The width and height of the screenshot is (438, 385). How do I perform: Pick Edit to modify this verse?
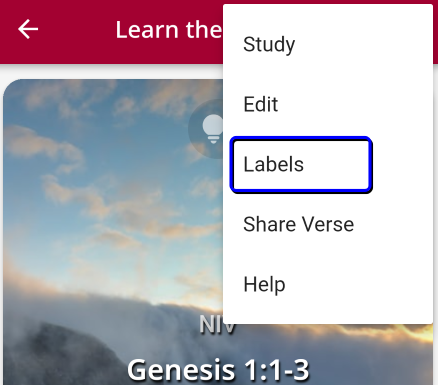(x=261, y=104)
